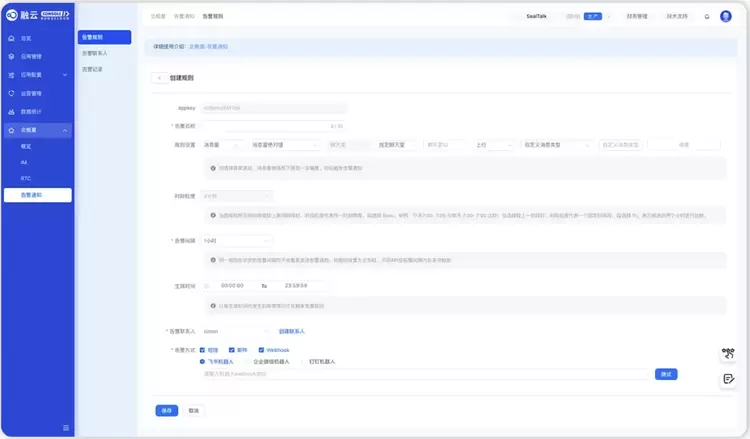The height and width of the screenshot is (439, 750).
Task: Click the floating flow diagram icon
Action: [x=728, y=354]
